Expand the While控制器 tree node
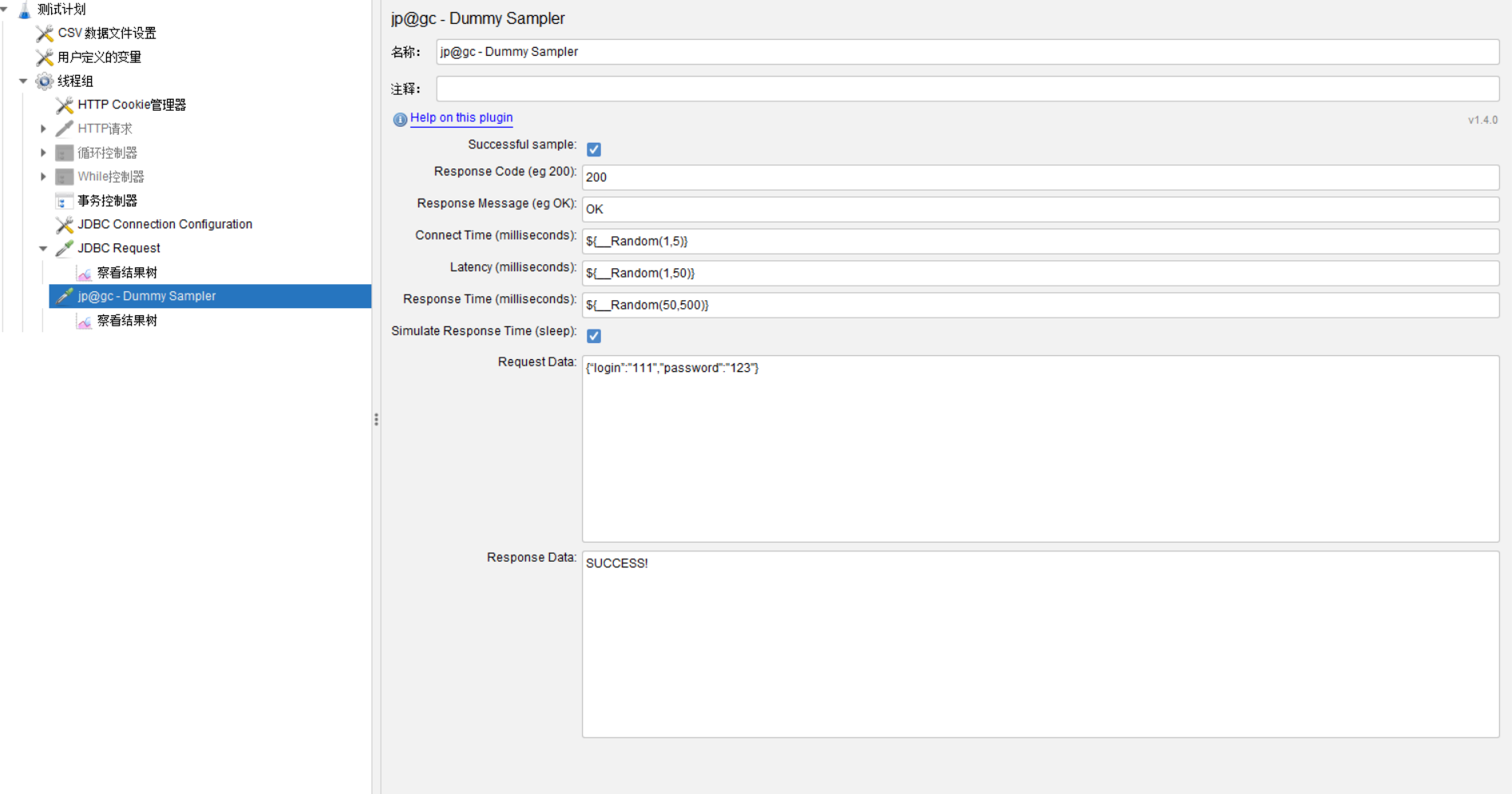The image size is (1512, 794). 43,176
